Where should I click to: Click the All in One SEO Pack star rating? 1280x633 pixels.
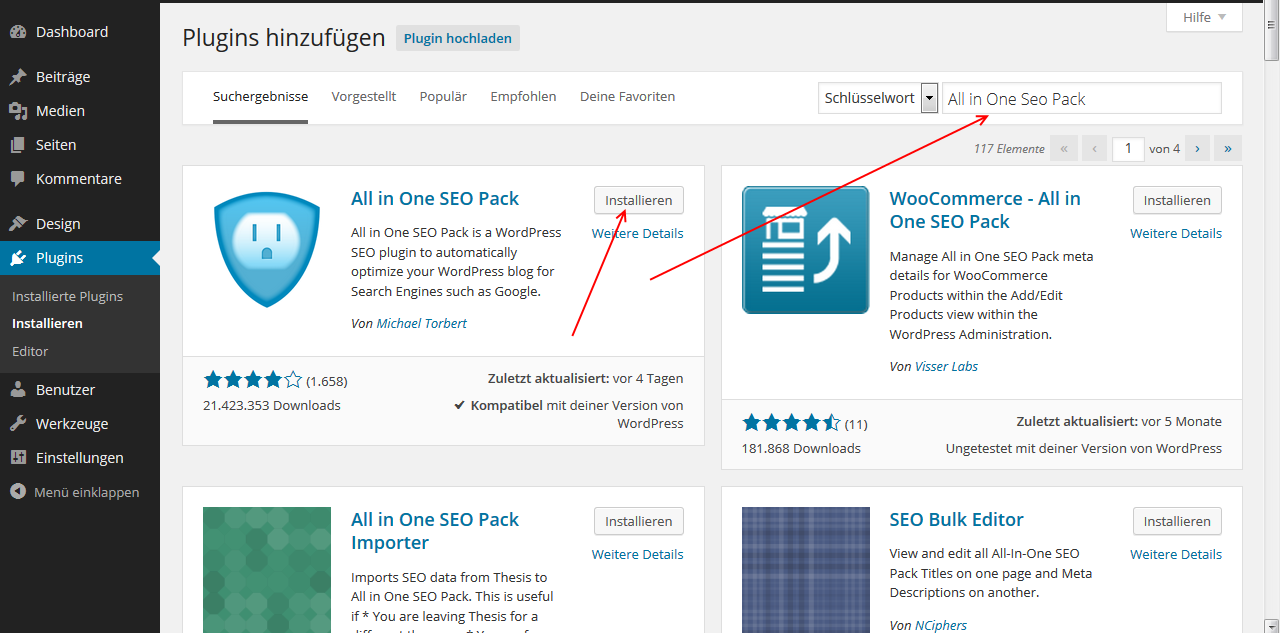click(x=253, y=380)
